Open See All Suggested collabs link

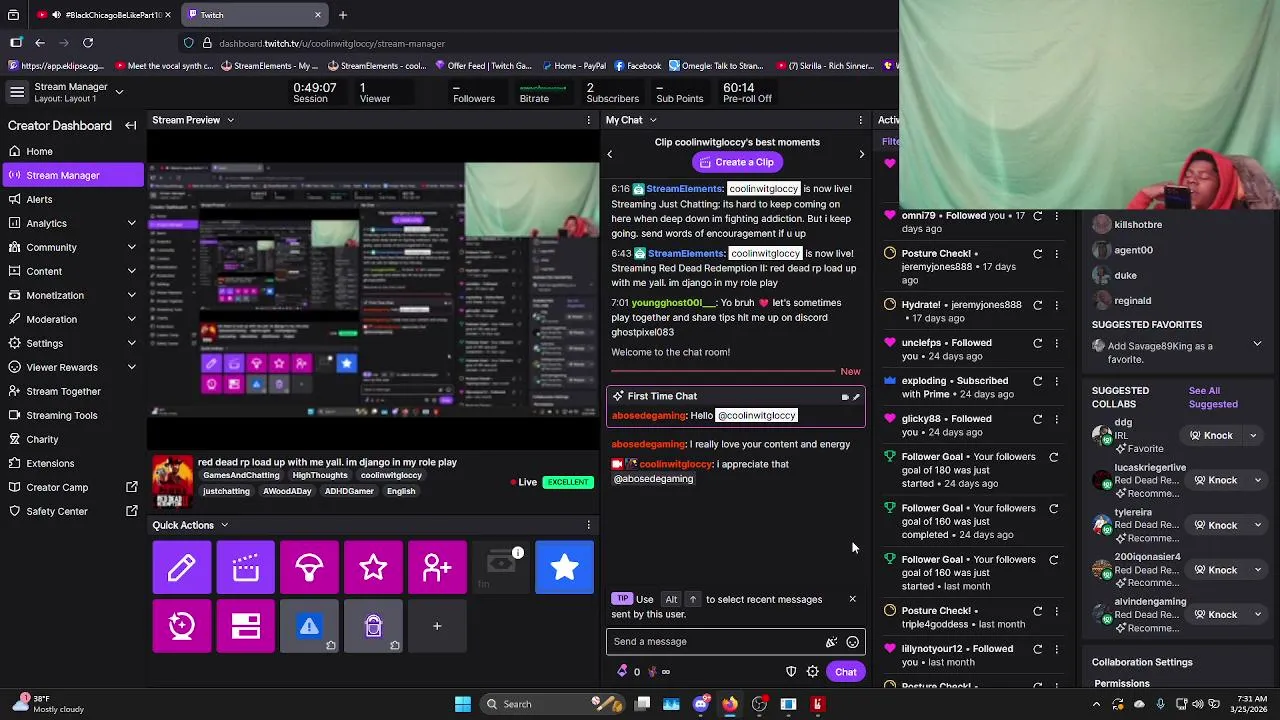pyautogui.click(x=1213, y=398)
